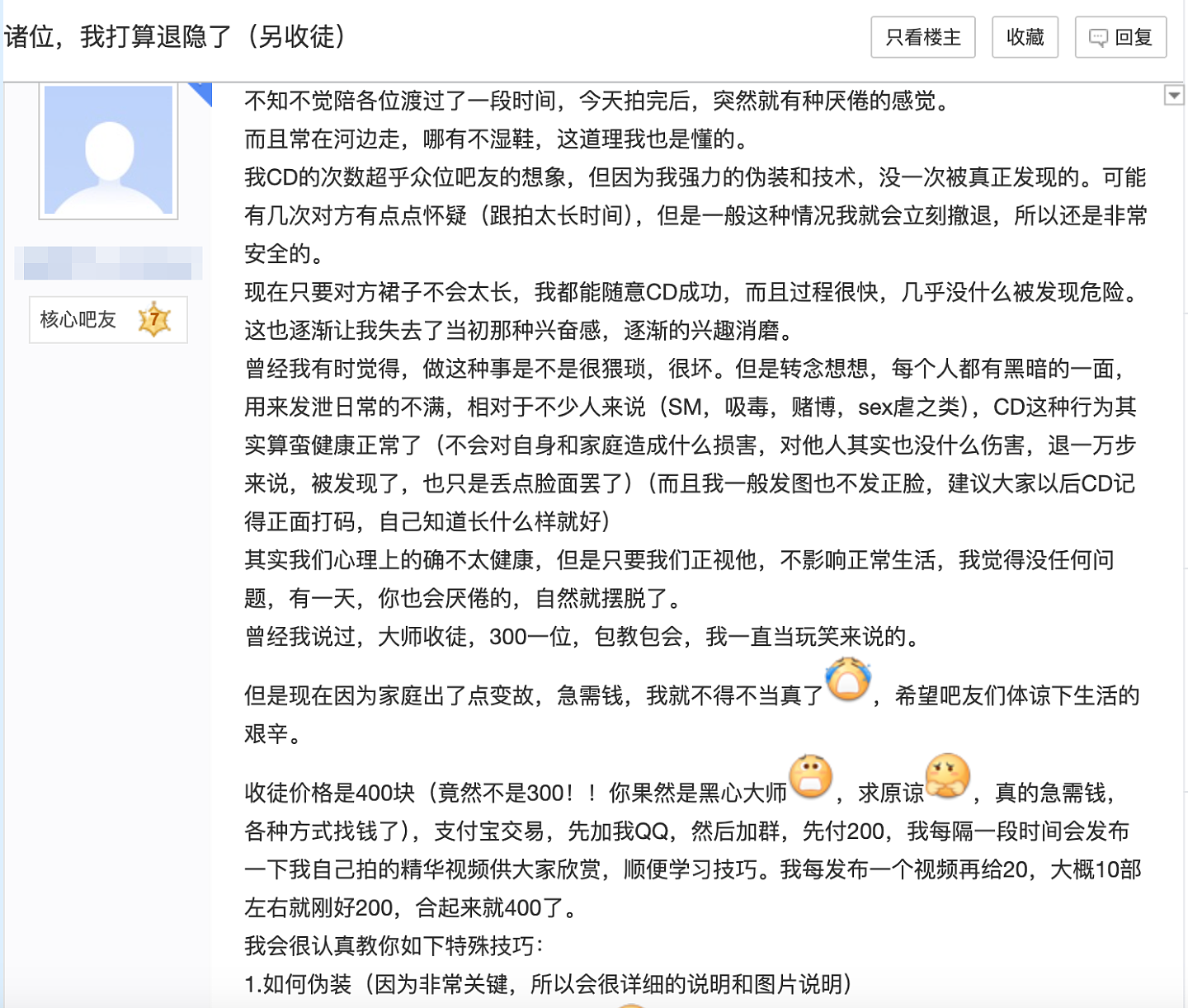Click the gritting-teeth emoticon after 黑心大师
This screenshot has width=1188, height=1008.
click(811, 776)
